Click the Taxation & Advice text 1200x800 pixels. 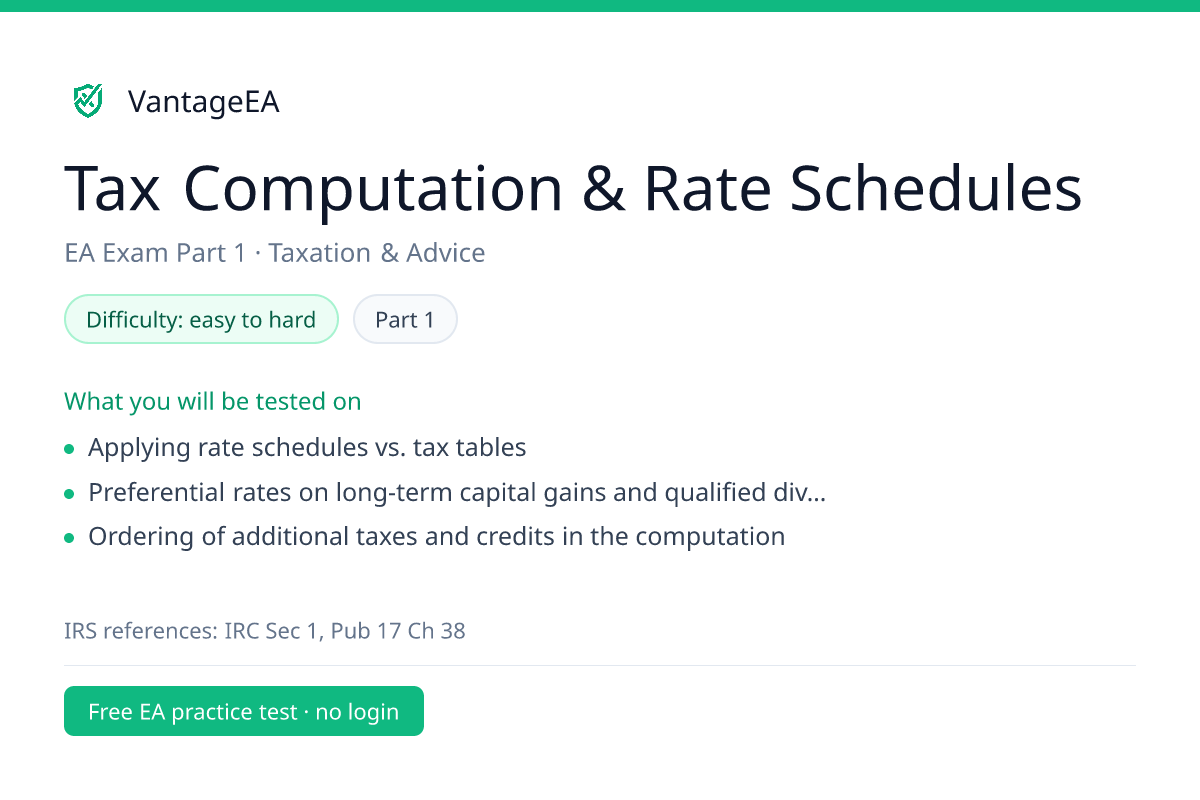377,253
